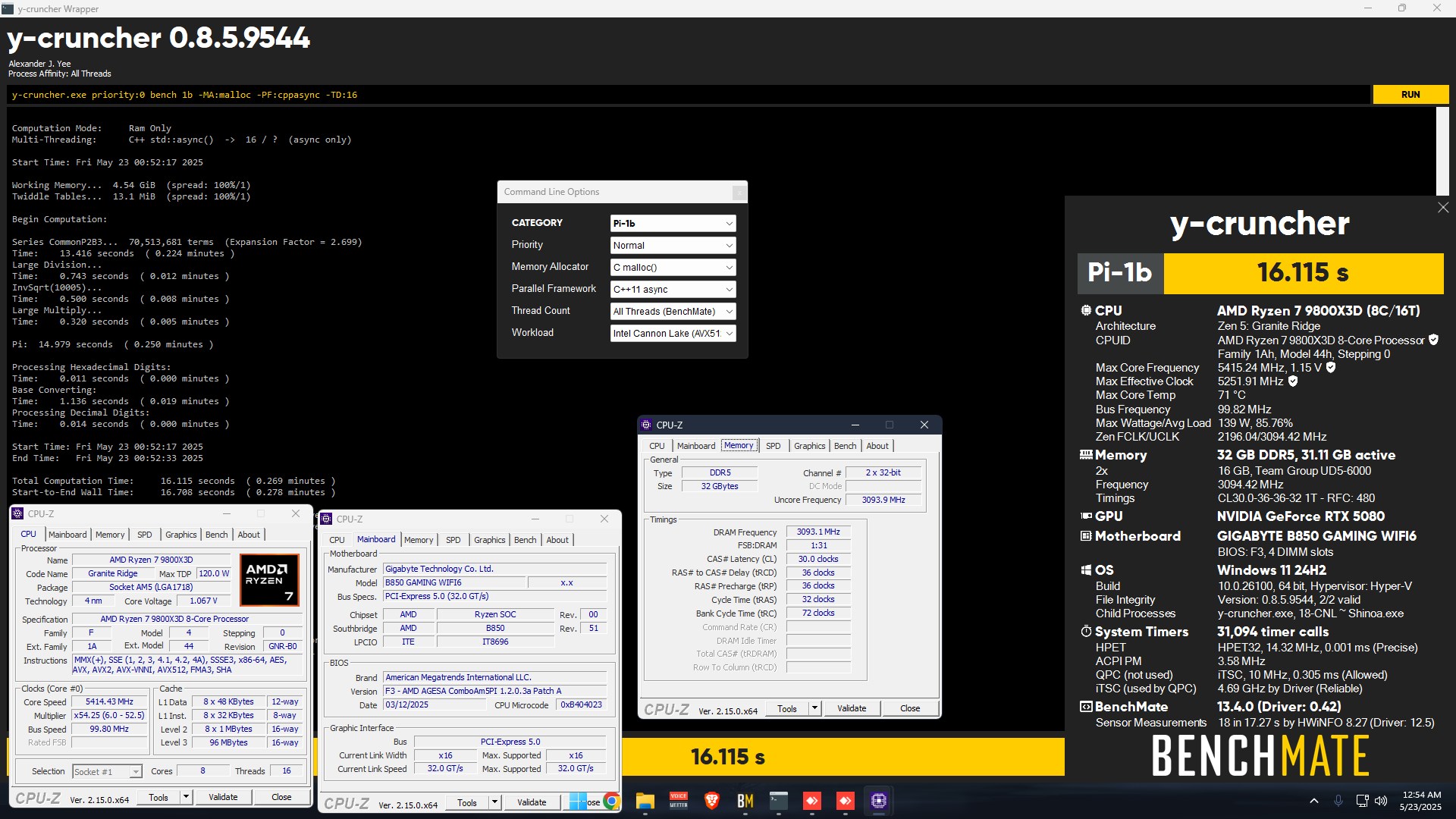Click Close button in CPU-Z Memory window

pos(910,708)
